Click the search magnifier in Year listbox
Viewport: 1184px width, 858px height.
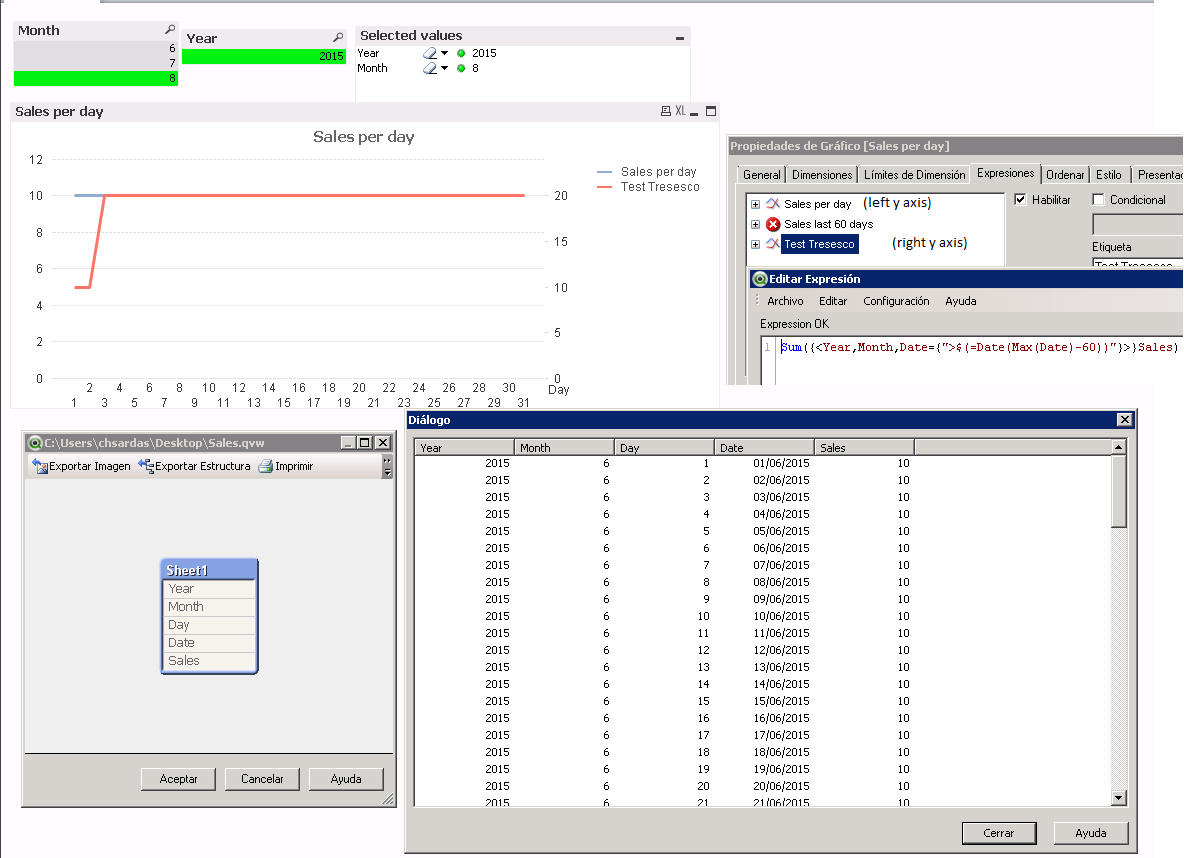(338, 38)
